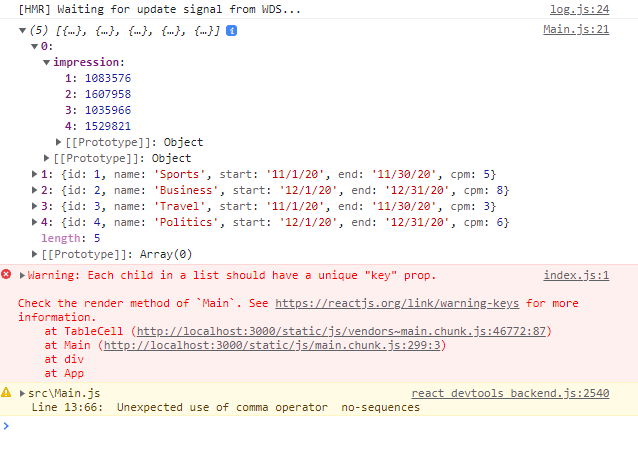The width and height of the screenshot is (638, 463).
Task: Select impression value 1607958
Action: [x=108, y=94]
